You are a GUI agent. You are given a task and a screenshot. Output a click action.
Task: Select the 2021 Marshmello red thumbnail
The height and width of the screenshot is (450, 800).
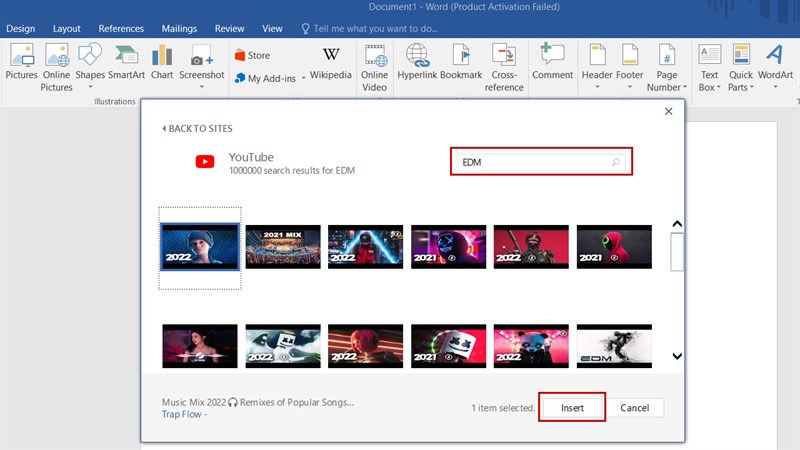448,346
